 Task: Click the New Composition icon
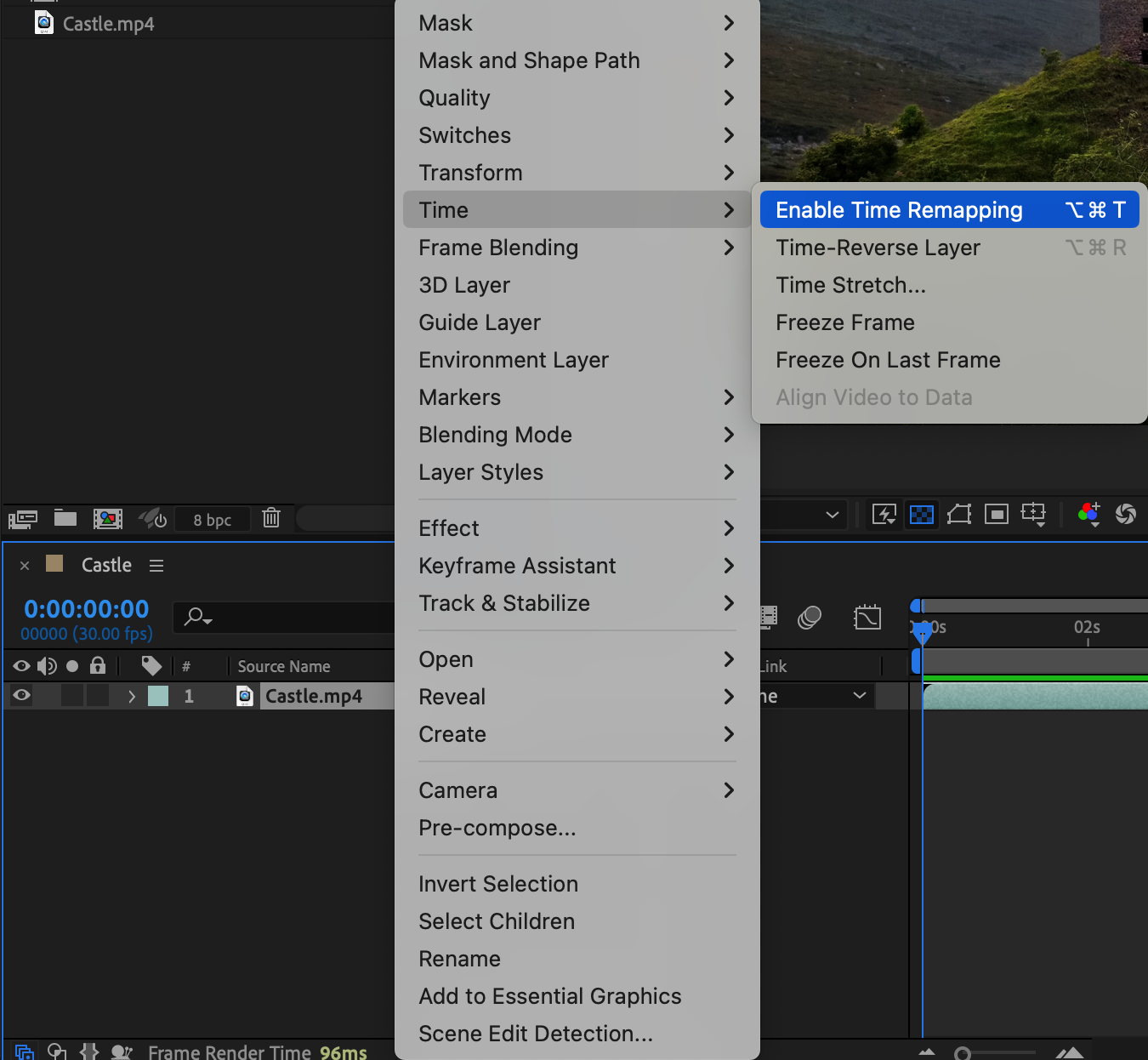108,518
